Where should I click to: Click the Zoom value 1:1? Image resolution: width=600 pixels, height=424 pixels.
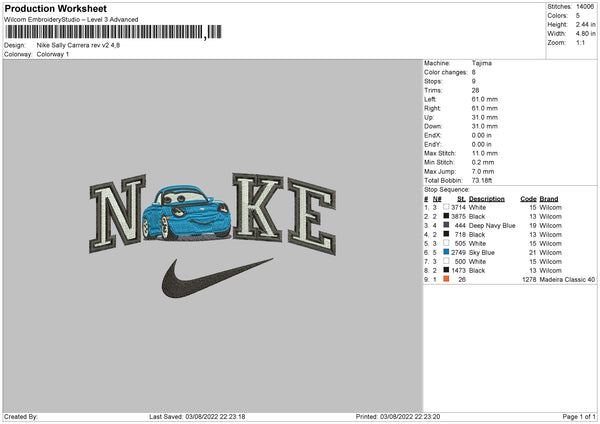[580, 42]
